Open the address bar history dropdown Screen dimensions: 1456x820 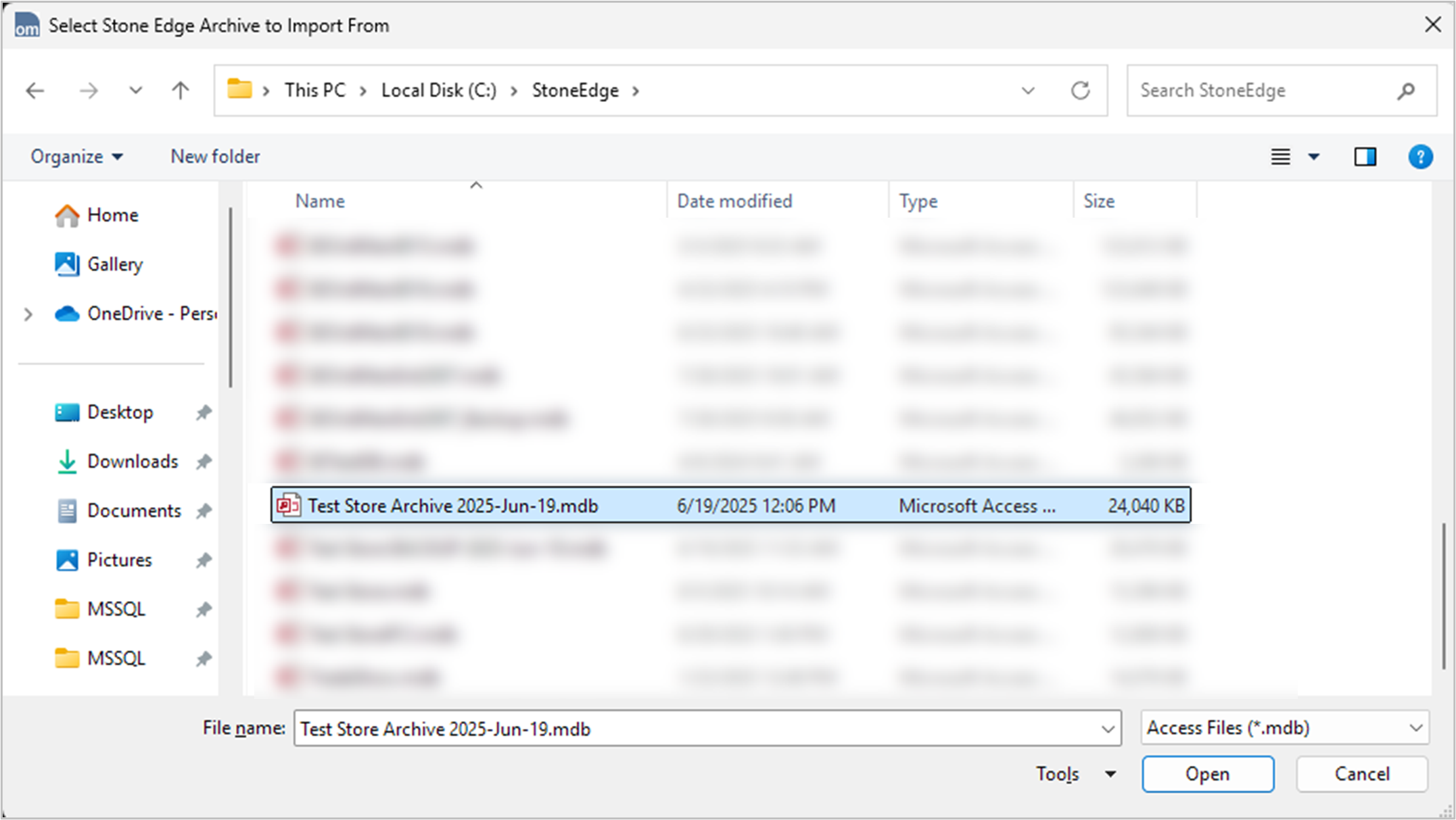[1028, 91]
